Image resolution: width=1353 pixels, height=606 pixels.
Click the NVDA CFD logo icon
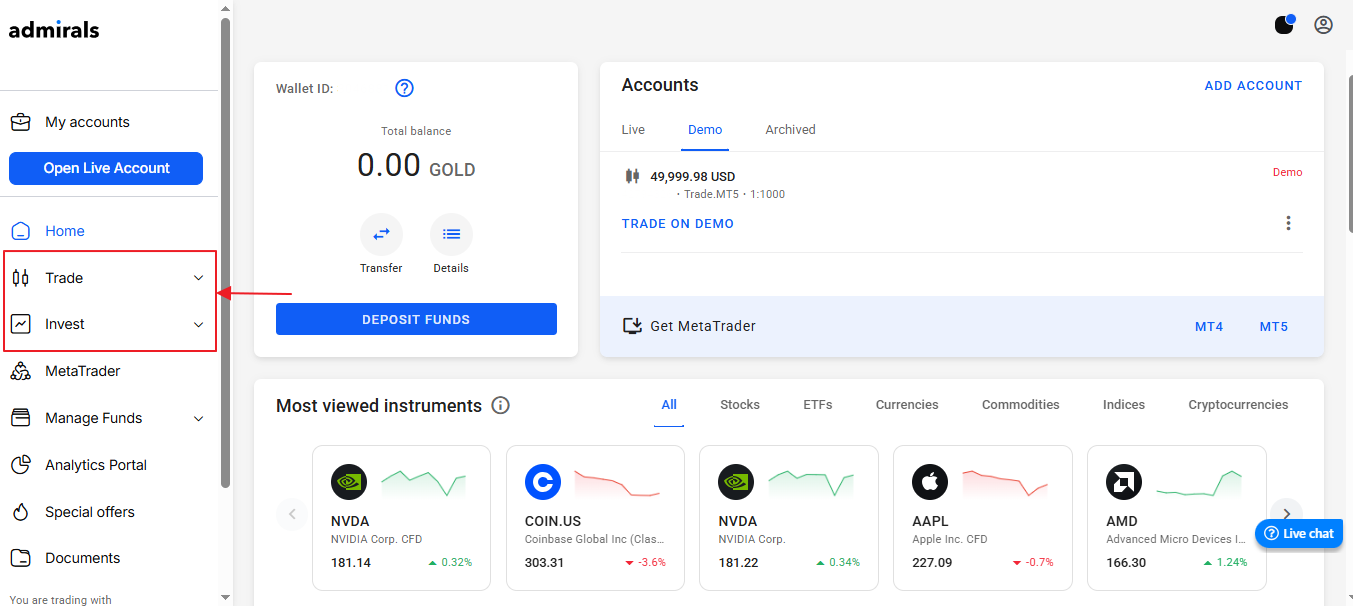click(349, 482)
